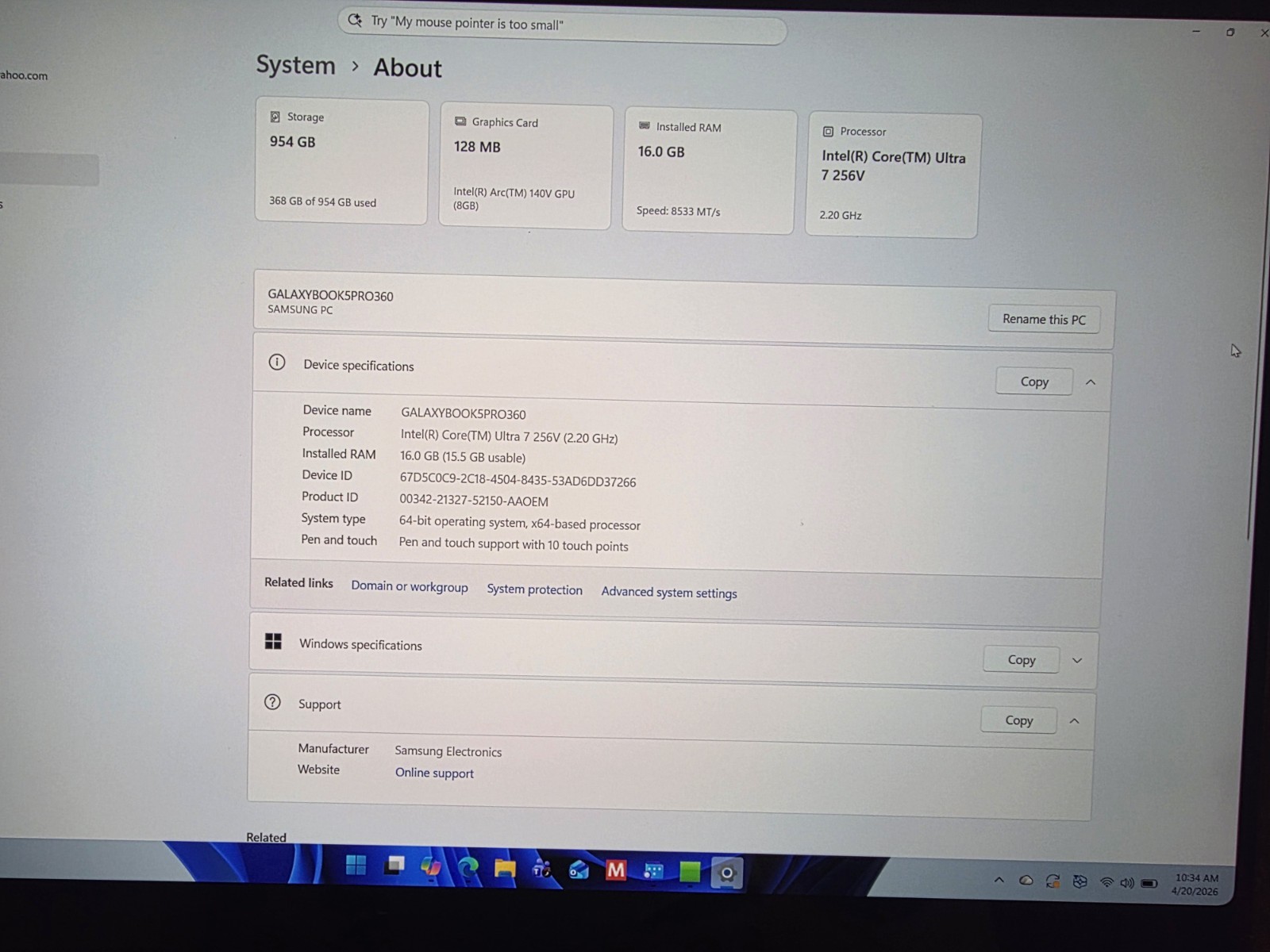
Task: Click the Installed RAM chip icon
Action: (644, 125)
